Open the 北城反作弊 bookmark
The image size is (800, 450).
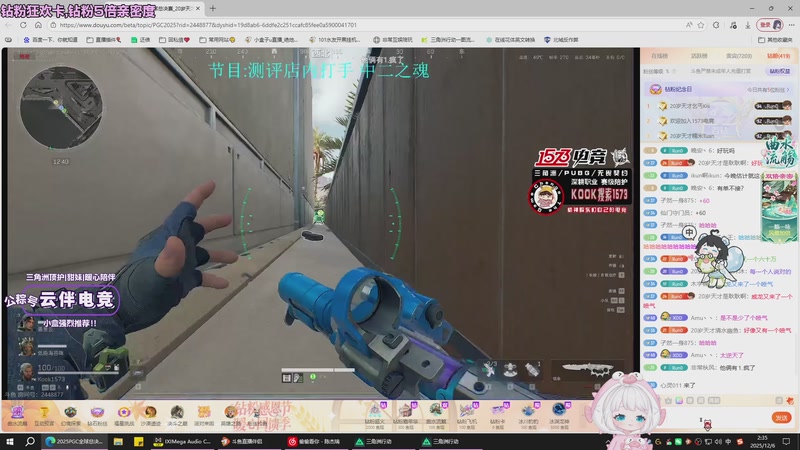[x=561, y=40]
